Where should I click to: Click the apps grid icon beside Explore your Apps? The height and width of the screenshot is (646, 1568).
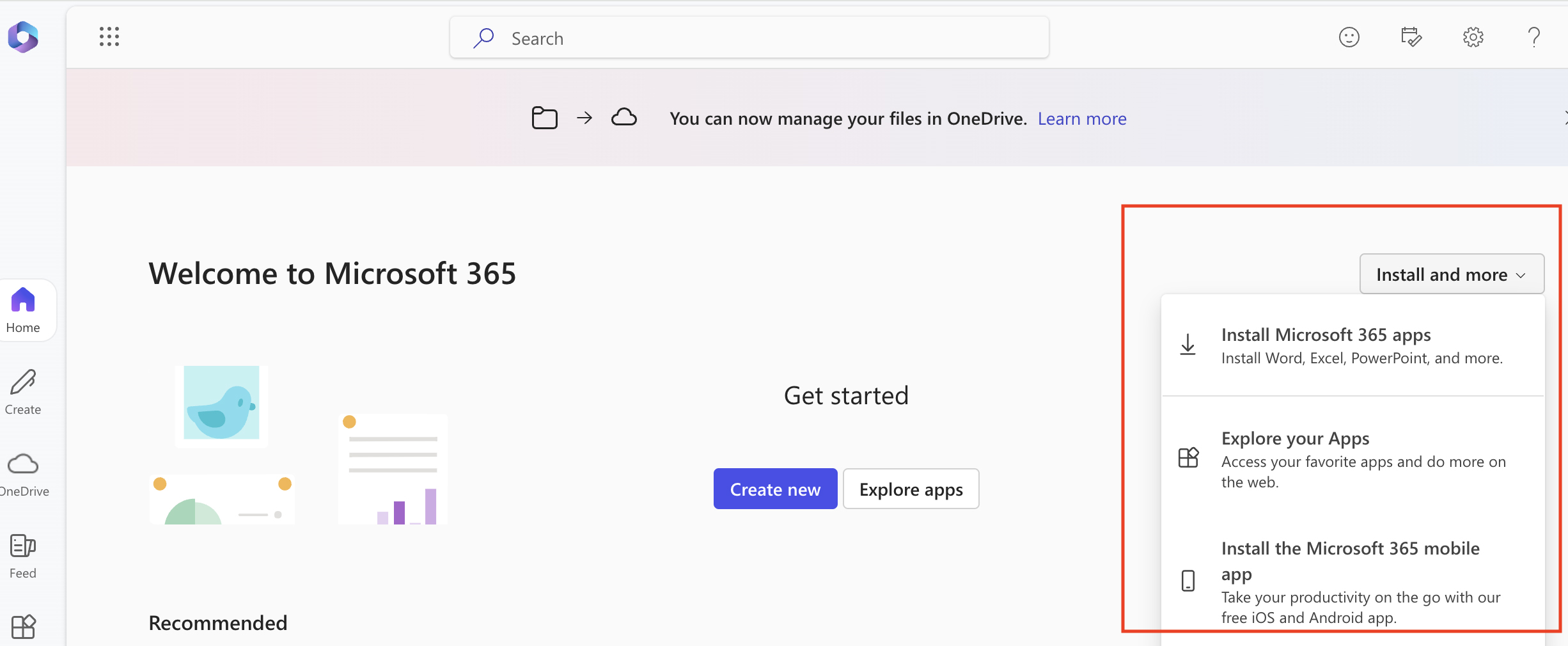pyautogui.click(x=1188, y=457)
